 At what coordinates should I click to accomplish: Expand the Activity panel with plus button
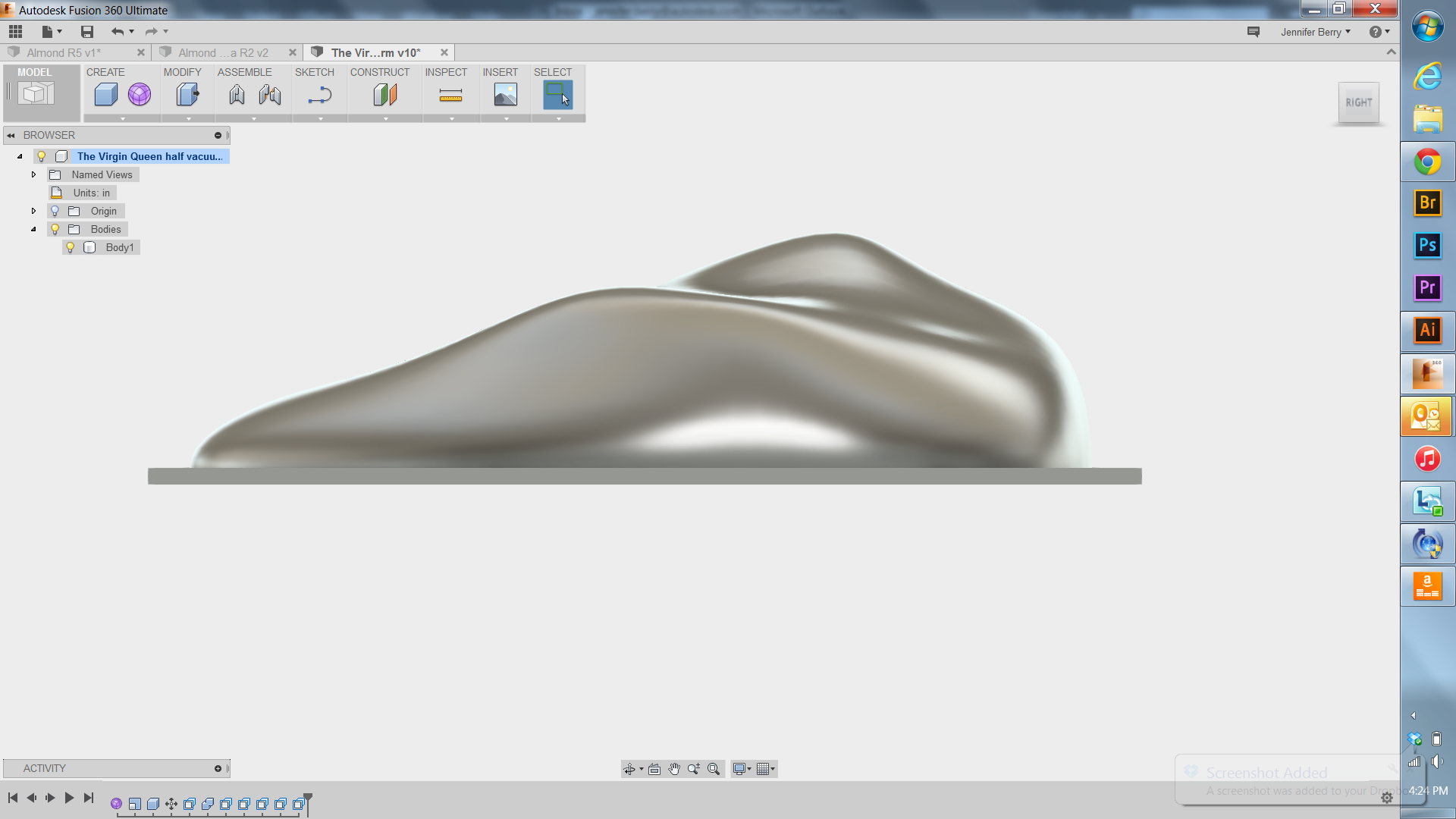218,768
